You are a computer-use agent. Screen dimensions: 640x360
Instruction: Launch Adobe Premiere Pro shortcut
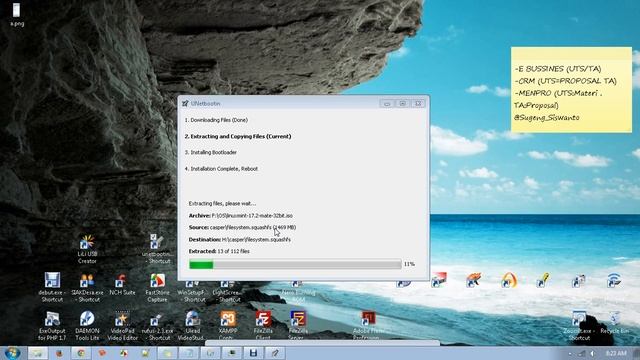pyautogui.click(x=368, y=325)
